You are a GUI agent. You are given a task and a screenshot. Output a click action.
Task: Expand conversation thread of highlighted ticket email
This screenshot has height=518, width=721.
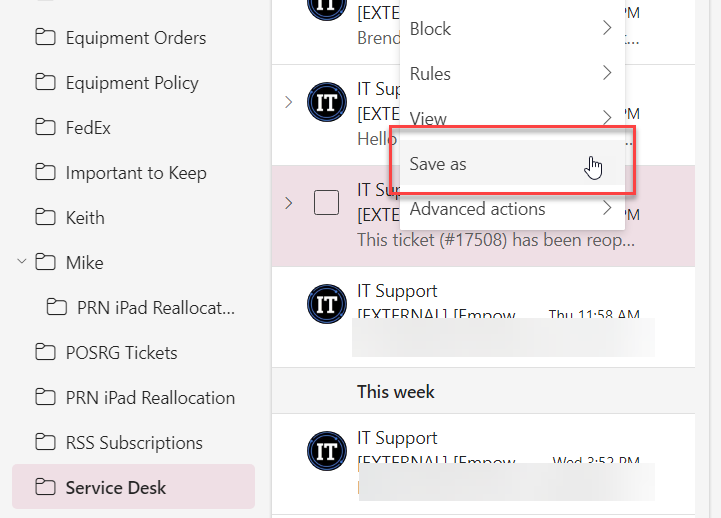pos(288,203)
